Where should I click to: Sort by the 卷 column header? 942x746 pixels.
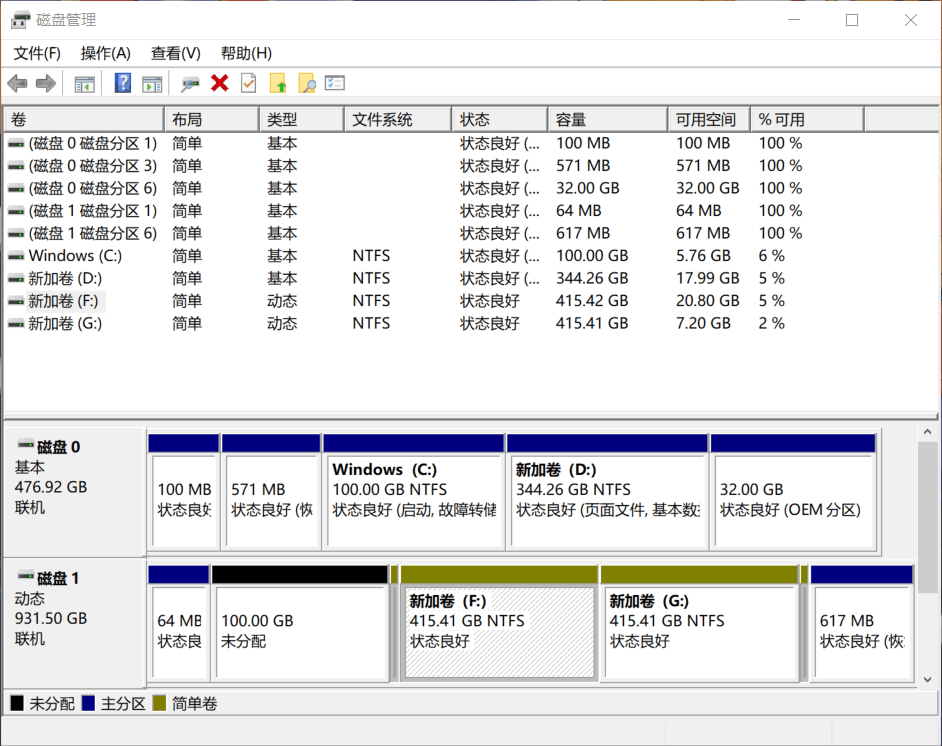click(84, 120)
